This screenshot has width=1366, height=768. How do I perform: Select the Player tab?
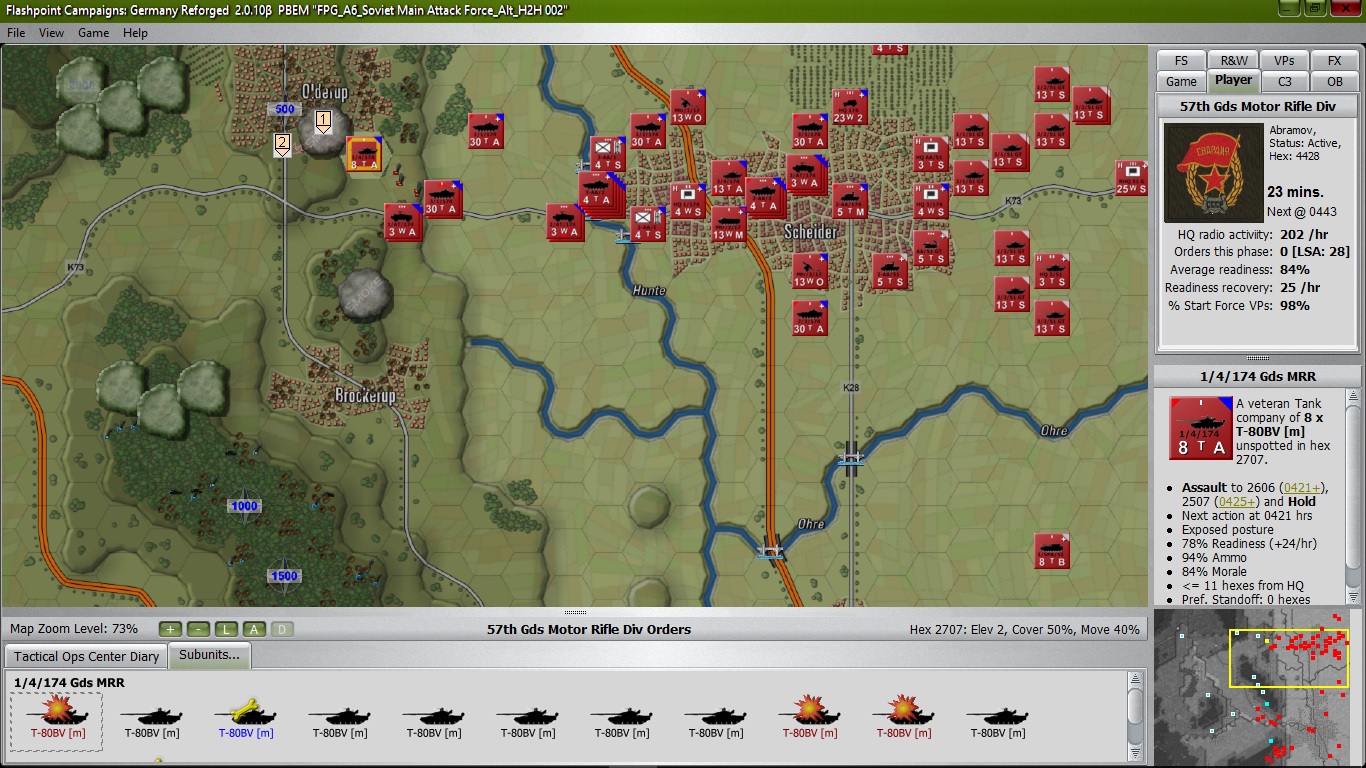pyautogui.click(x=1233, y=80)
